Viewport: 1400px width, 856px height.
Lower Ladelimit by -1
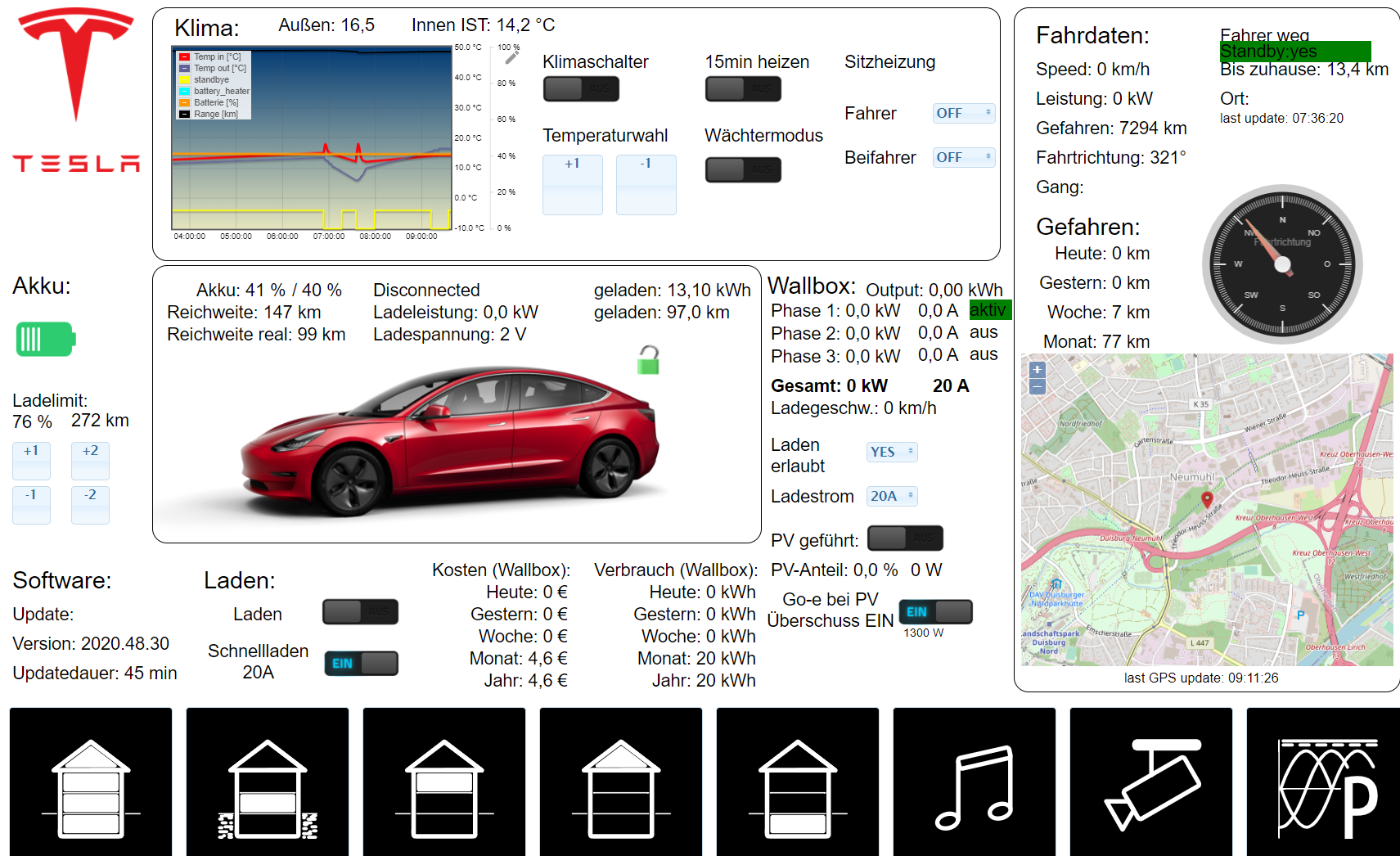(x=31, y=505)
